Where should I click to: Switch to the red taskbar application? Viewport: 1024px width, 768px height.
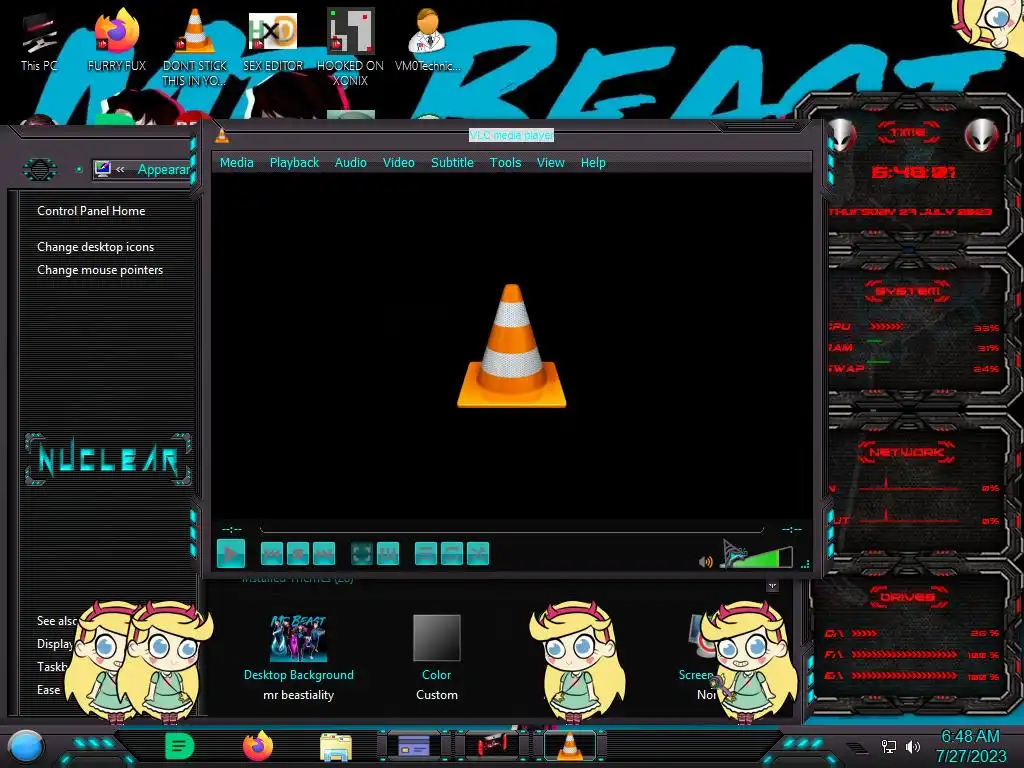coord(492,745)
